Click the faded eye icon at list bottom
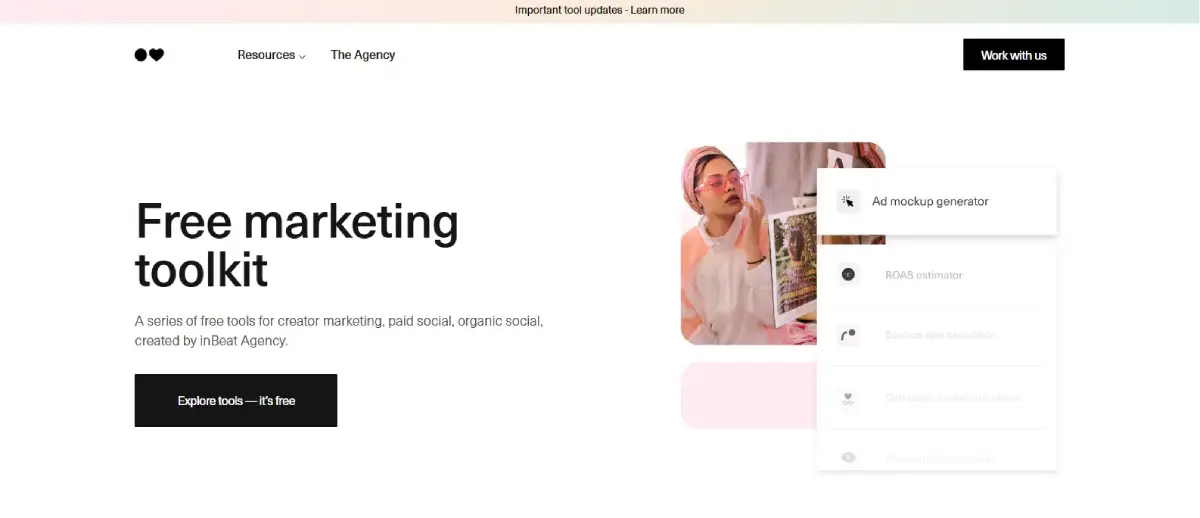The image size is (1200, 518). click(848, 457)
